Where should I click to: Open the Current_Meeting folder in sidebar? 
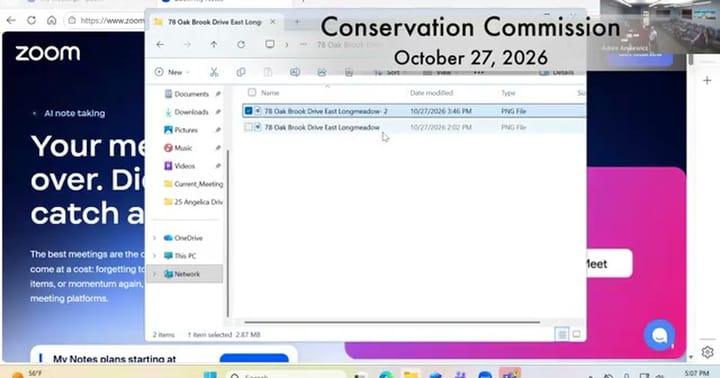pyautogui.click(x=194, y=184)
